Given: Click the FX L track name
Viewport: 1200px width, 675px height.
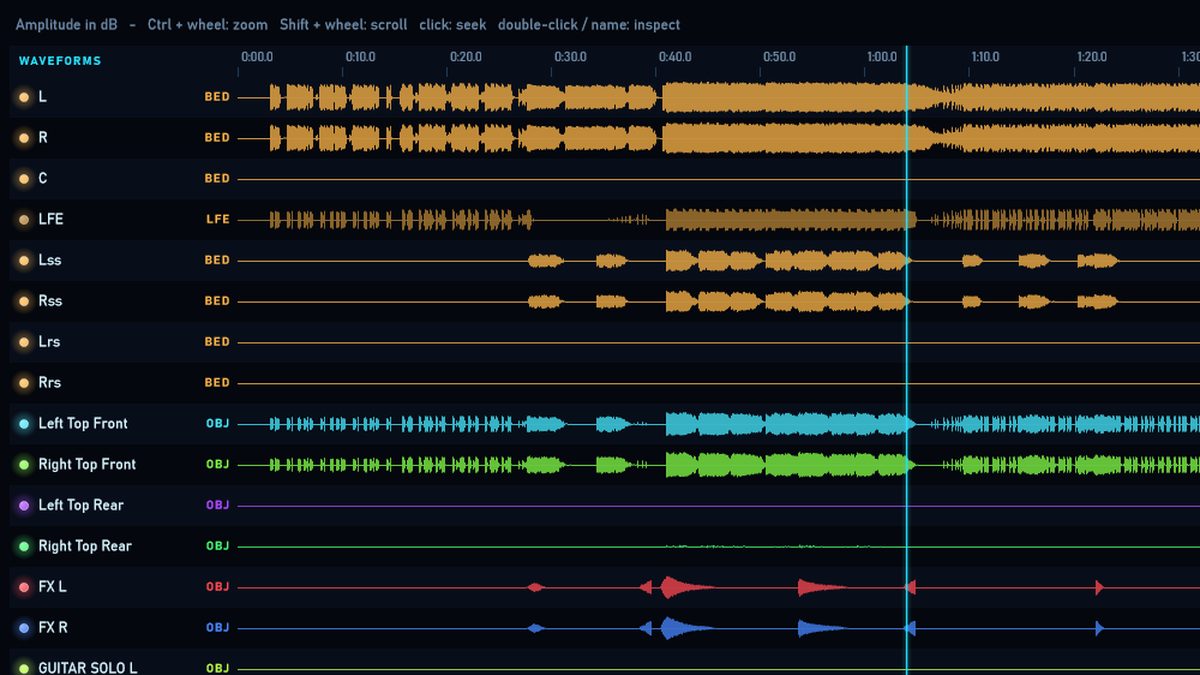Looking at the screenshot, I should pos(52,587).
